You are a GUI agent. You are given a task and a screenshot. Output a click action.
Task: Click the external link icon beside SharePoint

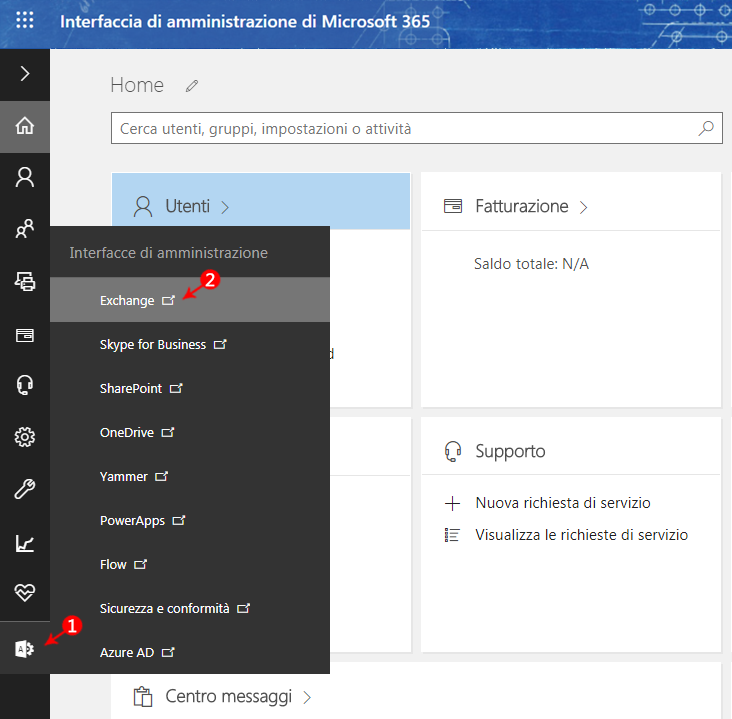(176, 388)
